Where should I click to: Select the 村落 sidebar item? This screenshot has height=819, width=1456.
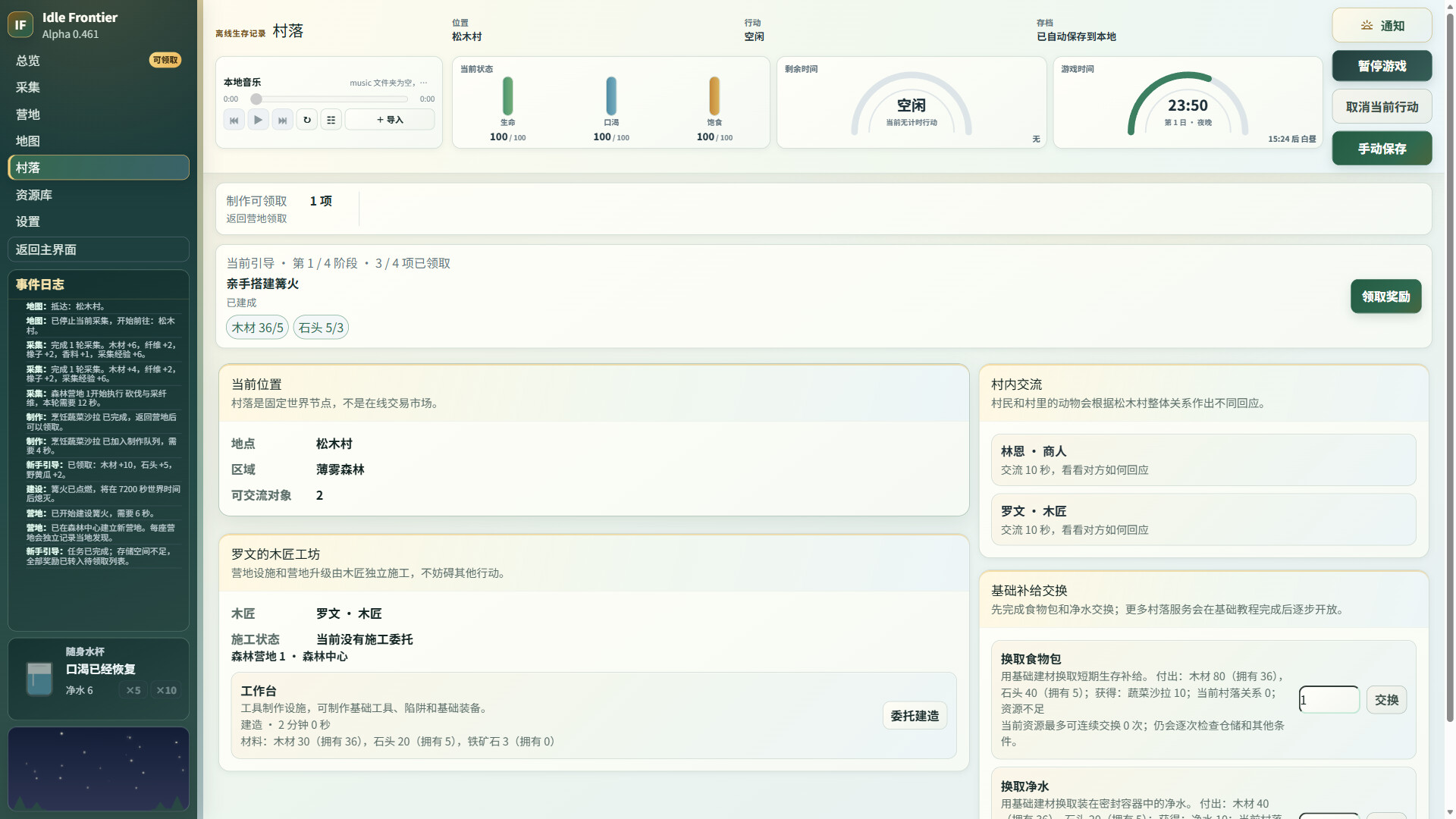pos(99,168)
